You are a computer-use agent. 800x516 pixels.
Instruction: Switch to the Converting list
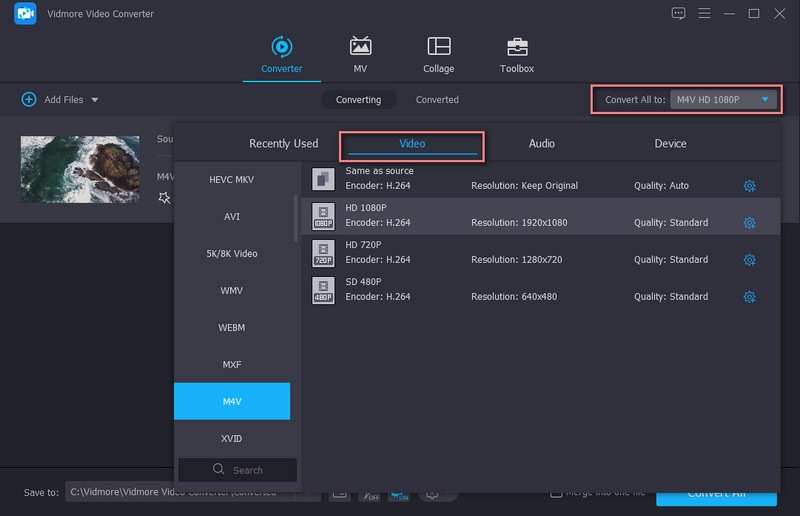[x=358, y=100]
